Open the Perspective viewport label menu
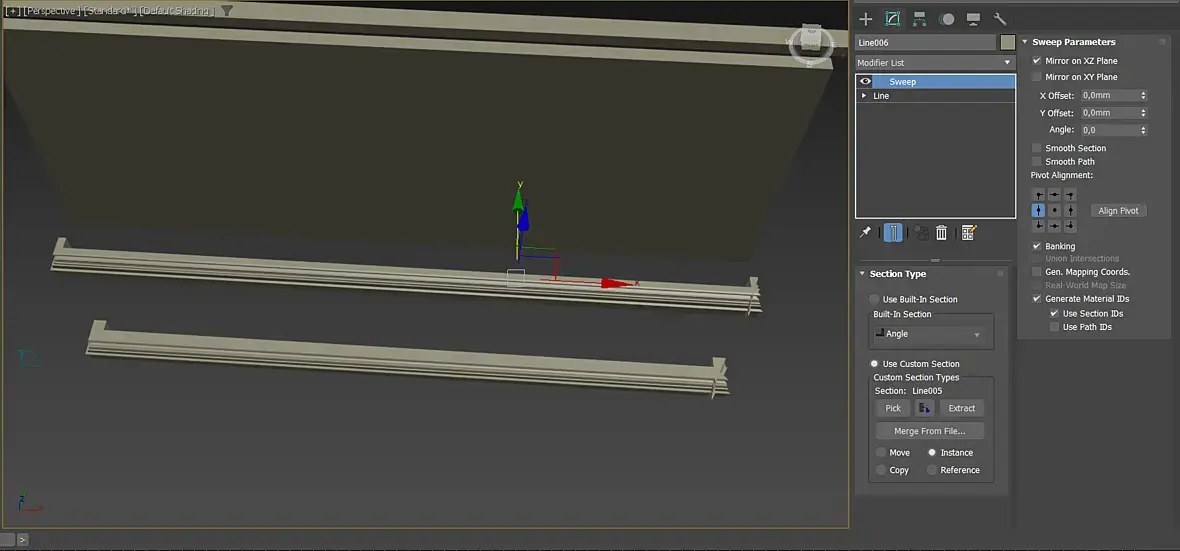 coord(51,11)
